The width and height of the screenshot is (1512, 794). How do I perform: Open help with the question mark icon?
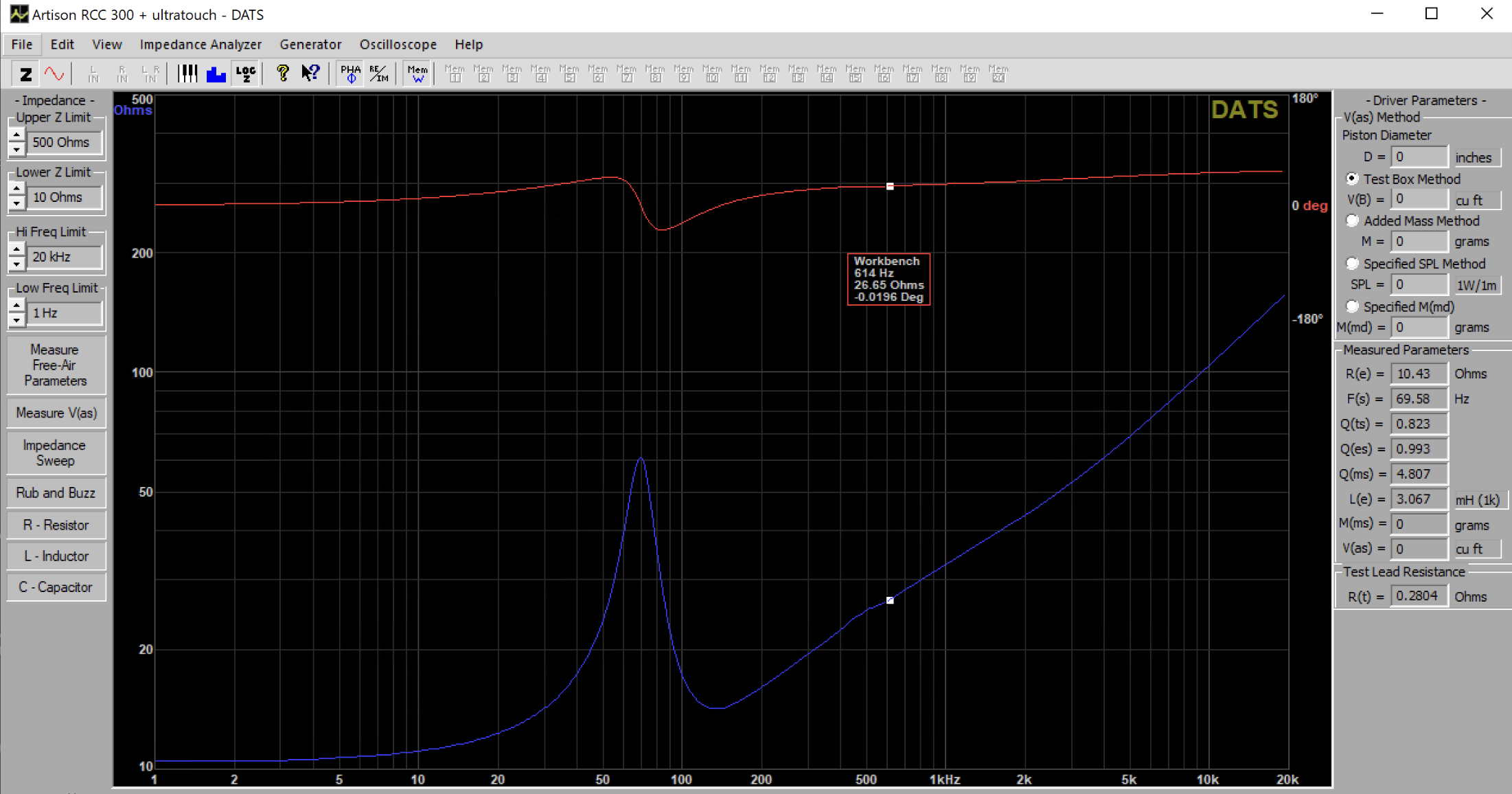pyautogui.click(x=282, y=73)
